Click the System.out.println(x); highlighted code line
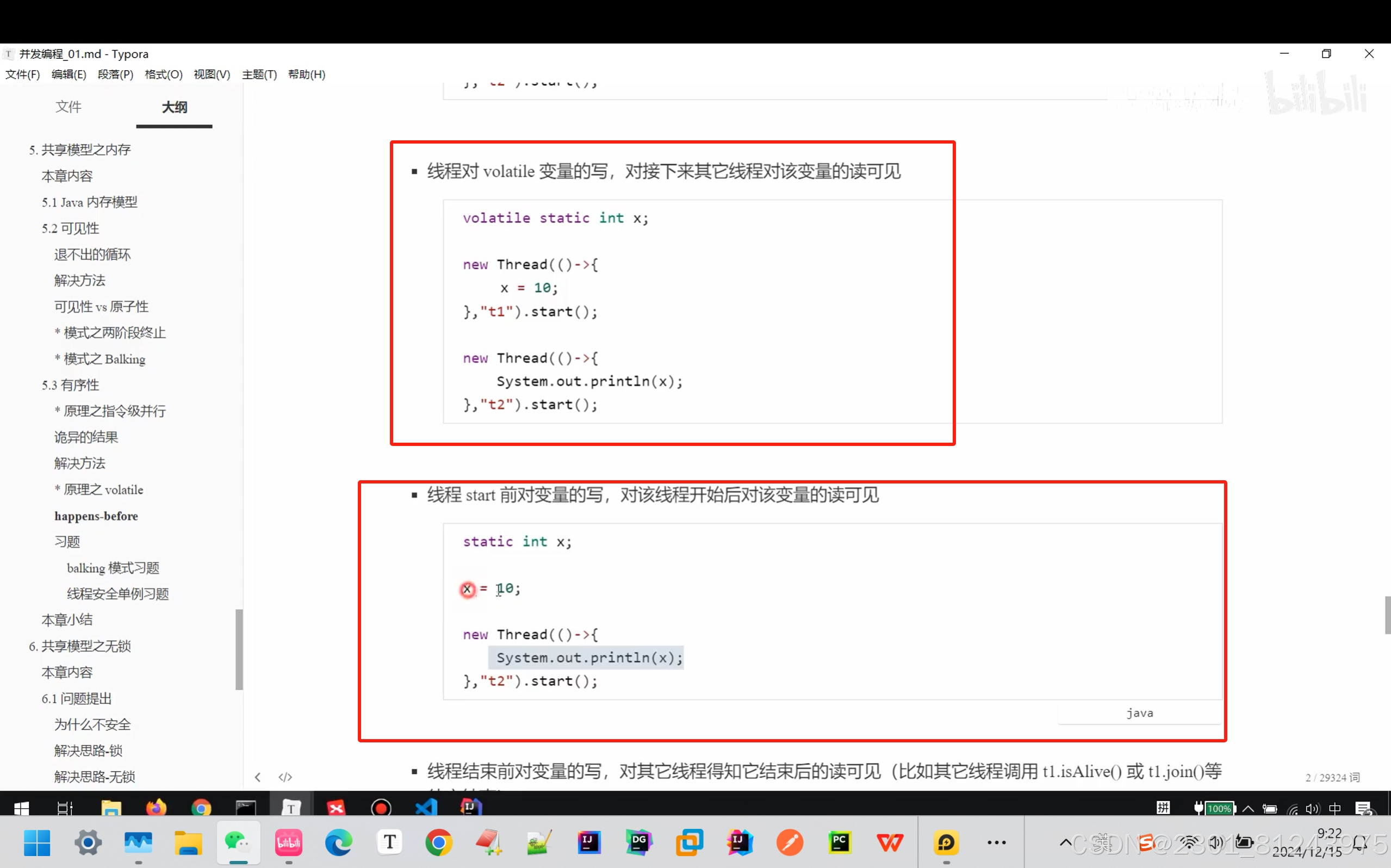1391x868 pixels. pos(586,658)
